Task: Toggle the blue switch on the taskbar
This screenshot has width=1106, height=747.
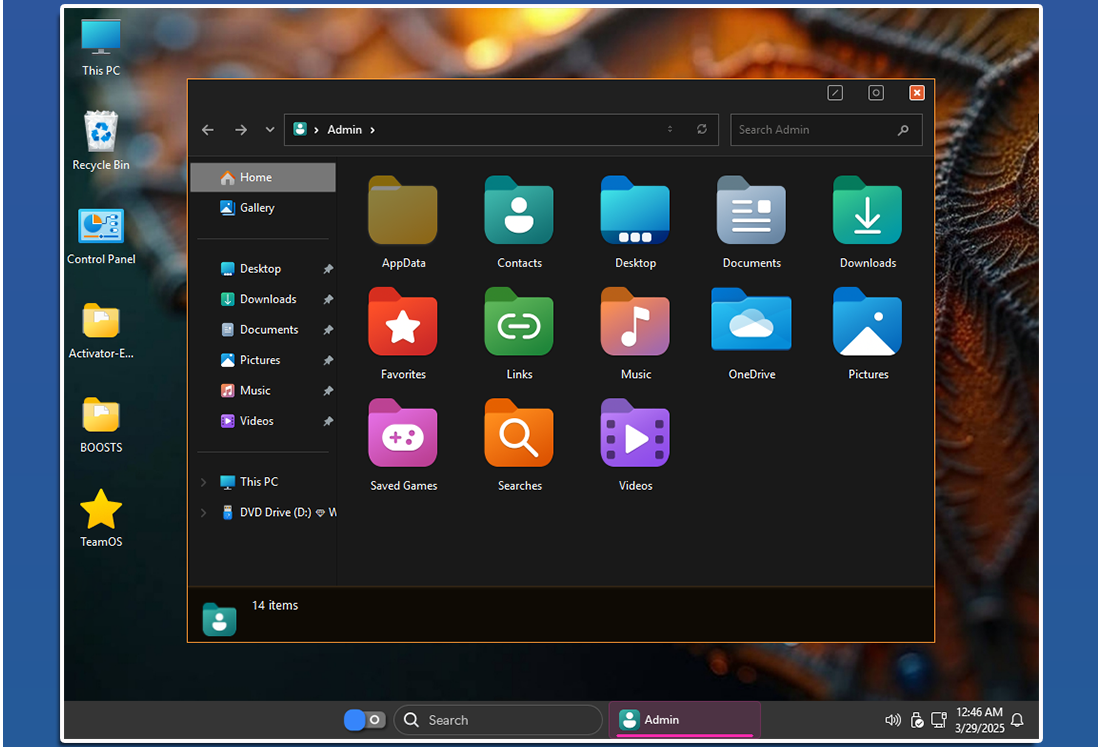Action: (x=364, y=720)
